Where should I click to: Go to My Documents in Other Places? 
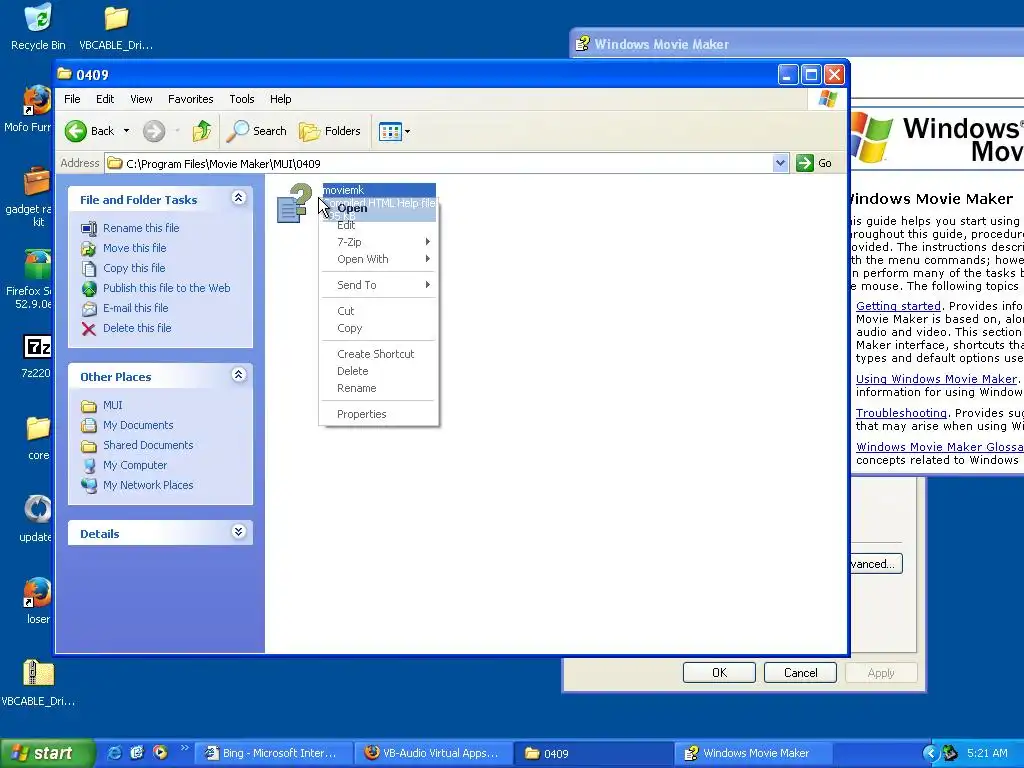coord(138,425)
